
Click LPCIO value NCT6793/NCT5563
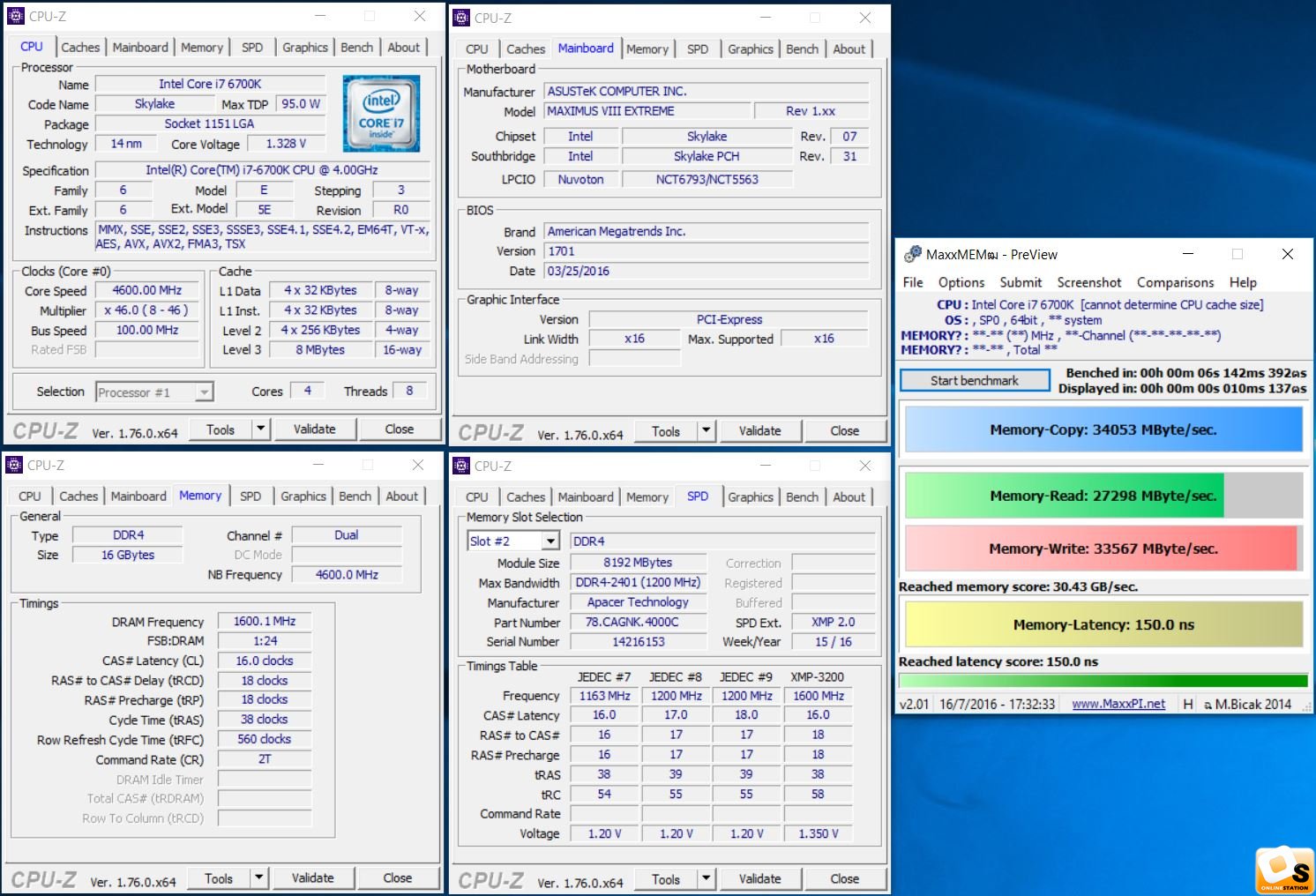(707, 179)
